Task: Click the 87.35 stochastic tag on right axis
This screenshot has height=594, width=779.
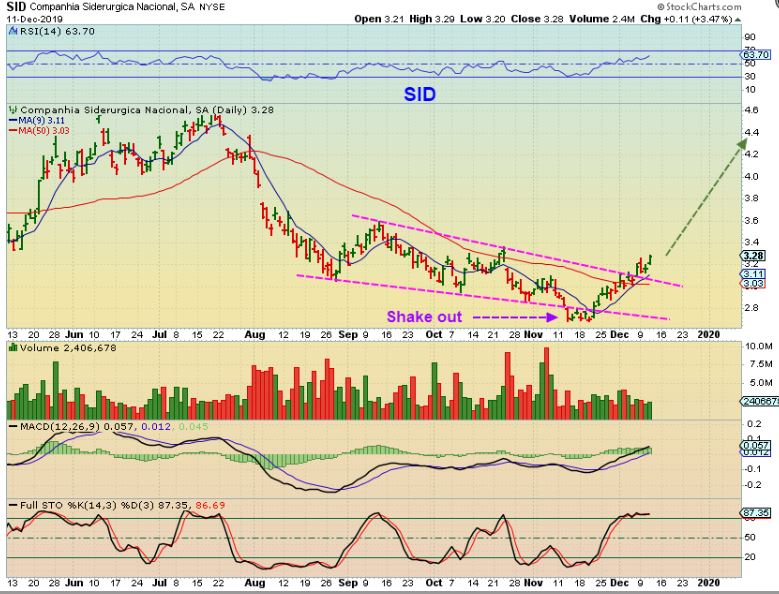Action: pos(755,513)
